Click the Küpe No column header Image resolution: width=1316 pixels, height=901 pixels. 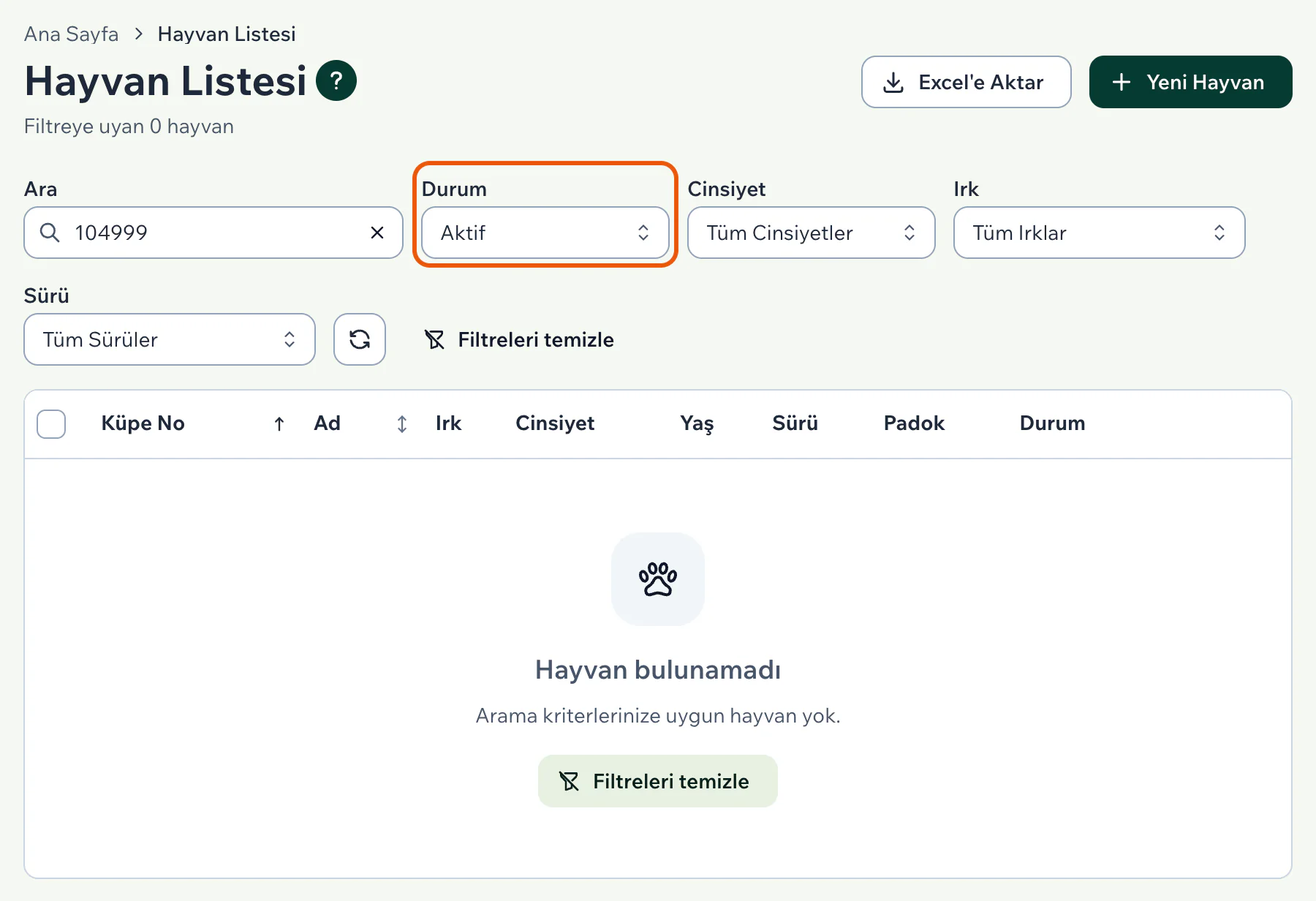pos(143,423)
